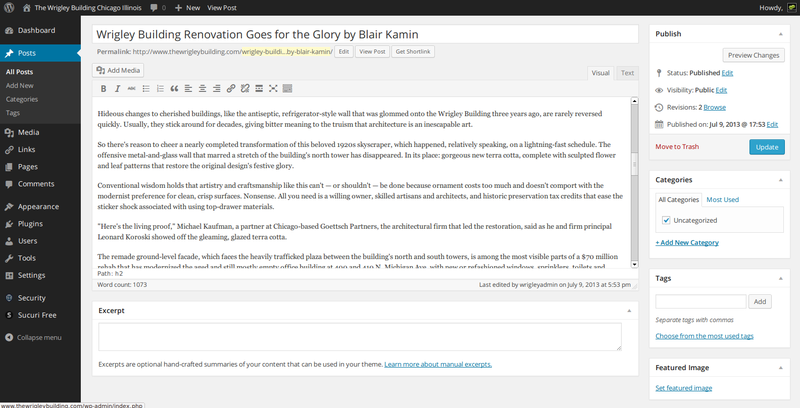Insert Read More tag
The height and width of the screenshot is (408, 800).
[x=259, y=88]
